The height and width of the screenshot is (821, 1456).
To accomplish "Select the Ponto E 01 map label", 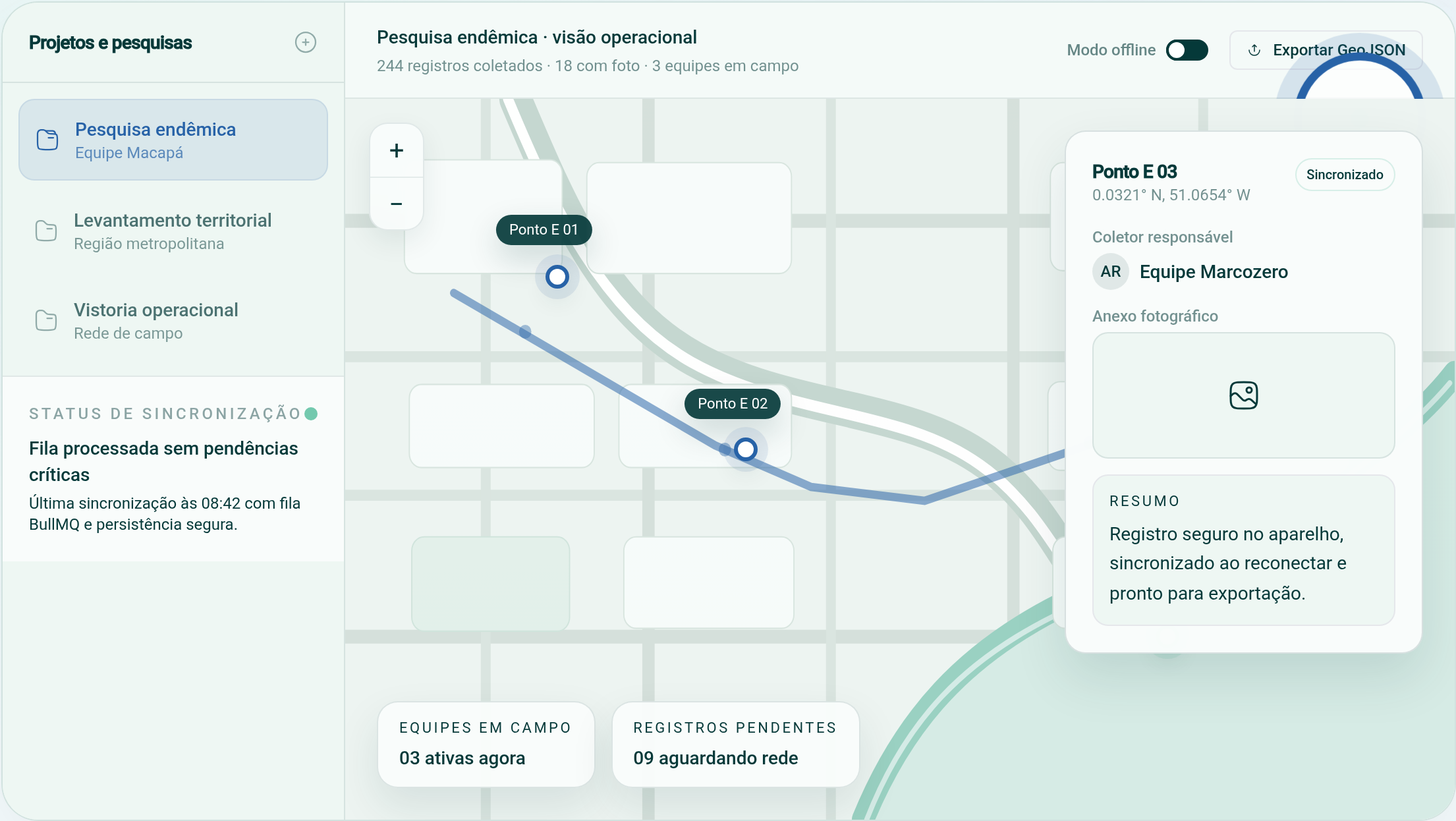I will [544, 230].
